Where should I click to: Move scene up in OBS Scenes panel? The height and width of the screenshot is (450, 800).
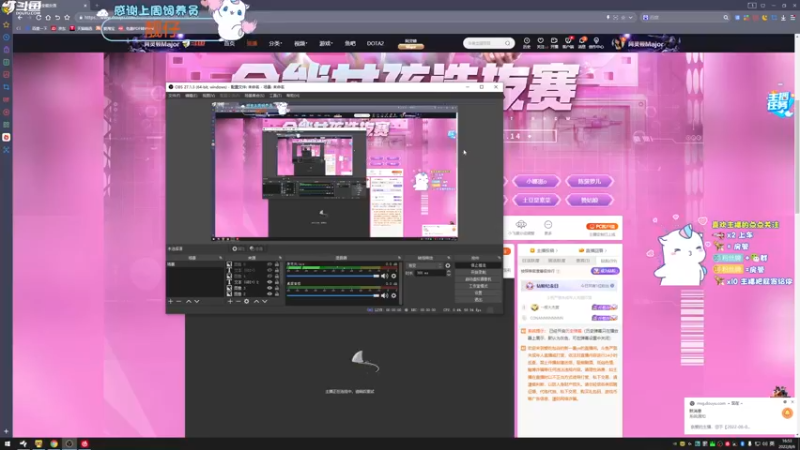coord(188,302)
